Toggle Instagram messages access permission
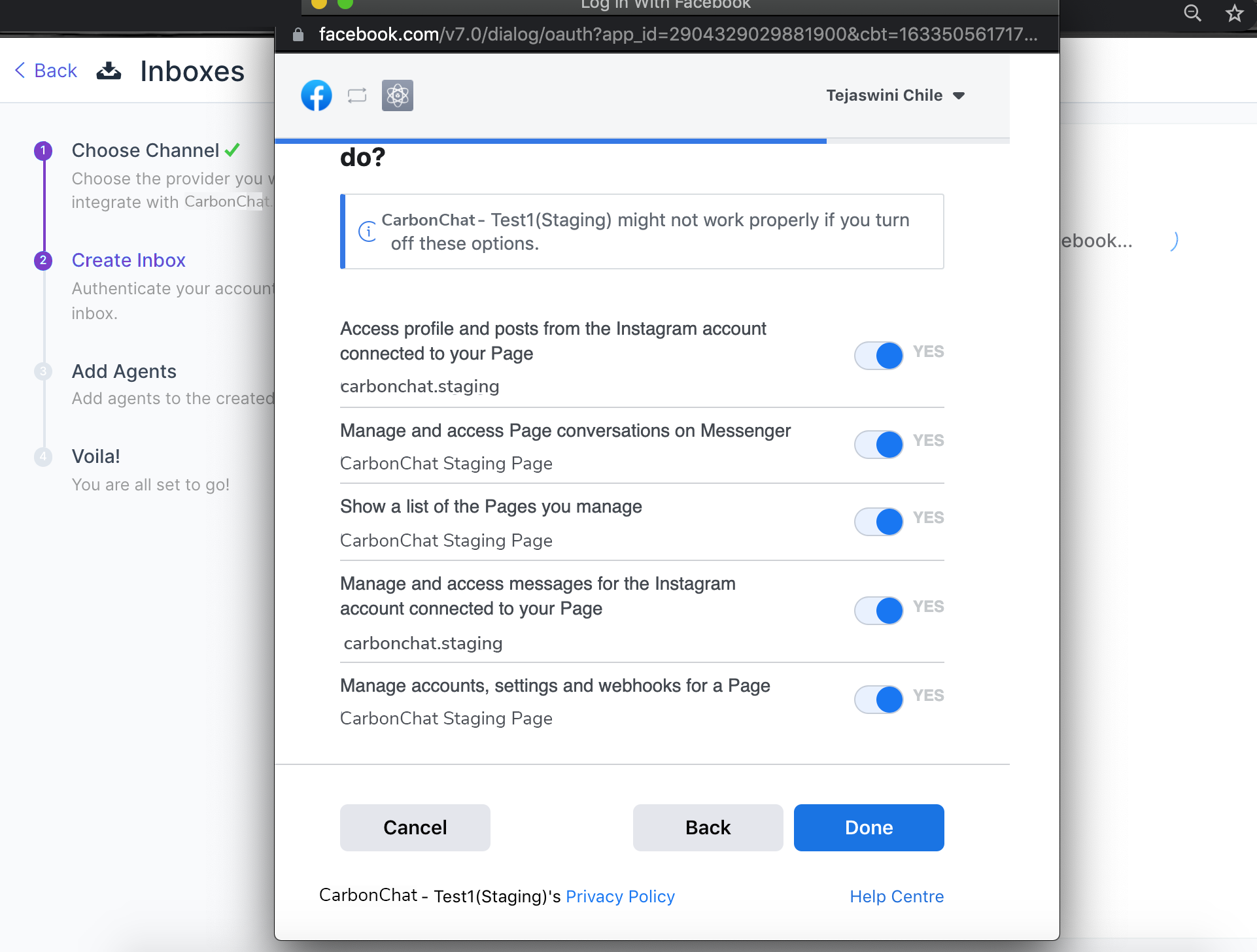 coord(879,611)
